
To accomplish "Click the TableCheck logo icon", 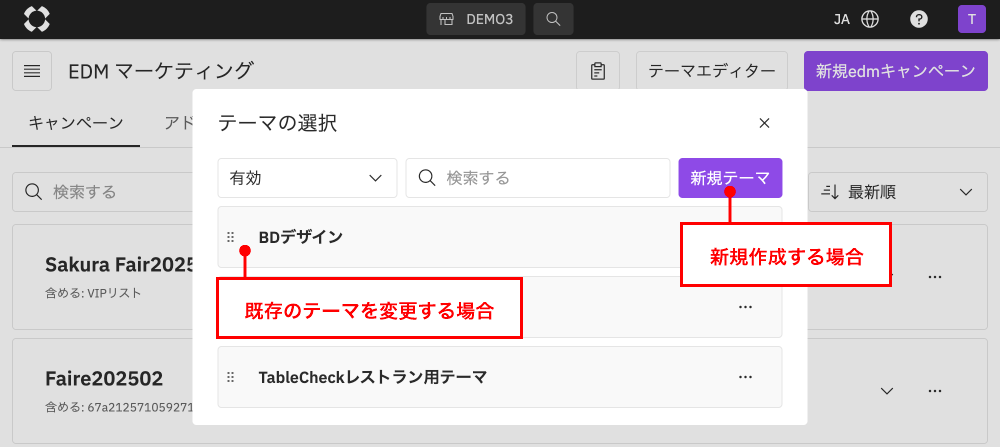I will [x=37, y=19].
